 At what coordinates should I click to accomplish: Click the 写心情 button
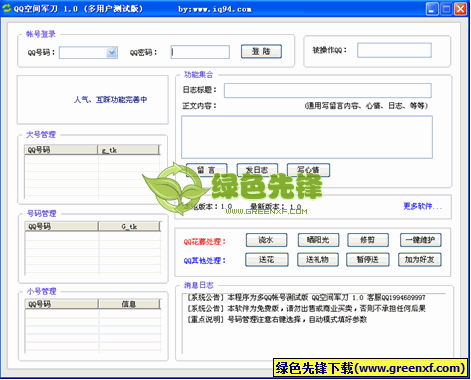308,170
